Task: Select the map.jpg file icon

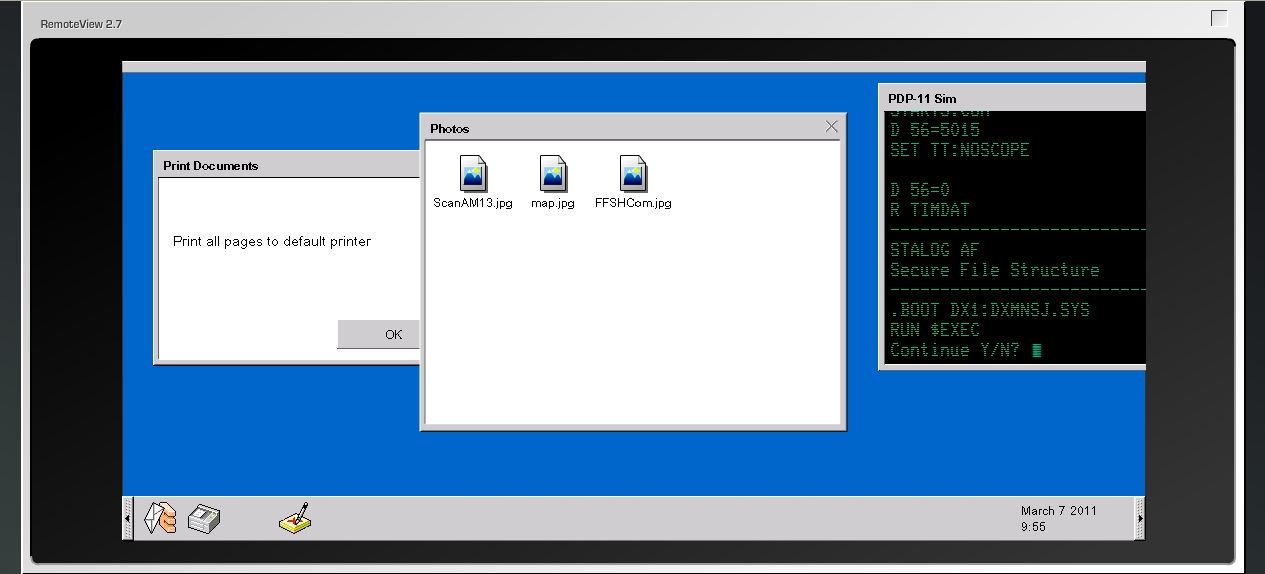Action: coord(553,174)
